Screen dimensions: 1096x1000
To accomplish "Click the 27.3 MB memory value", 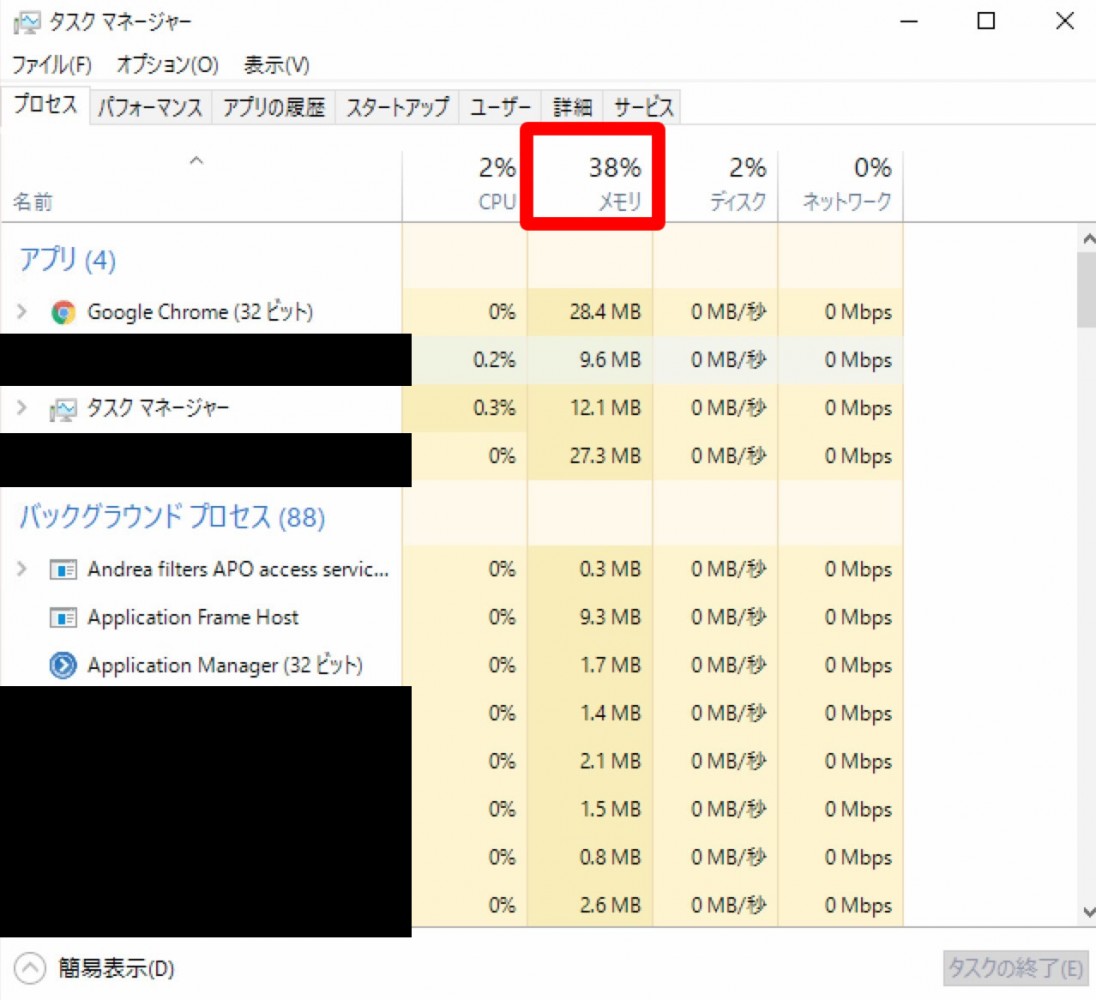I will [x=605, y=456].
